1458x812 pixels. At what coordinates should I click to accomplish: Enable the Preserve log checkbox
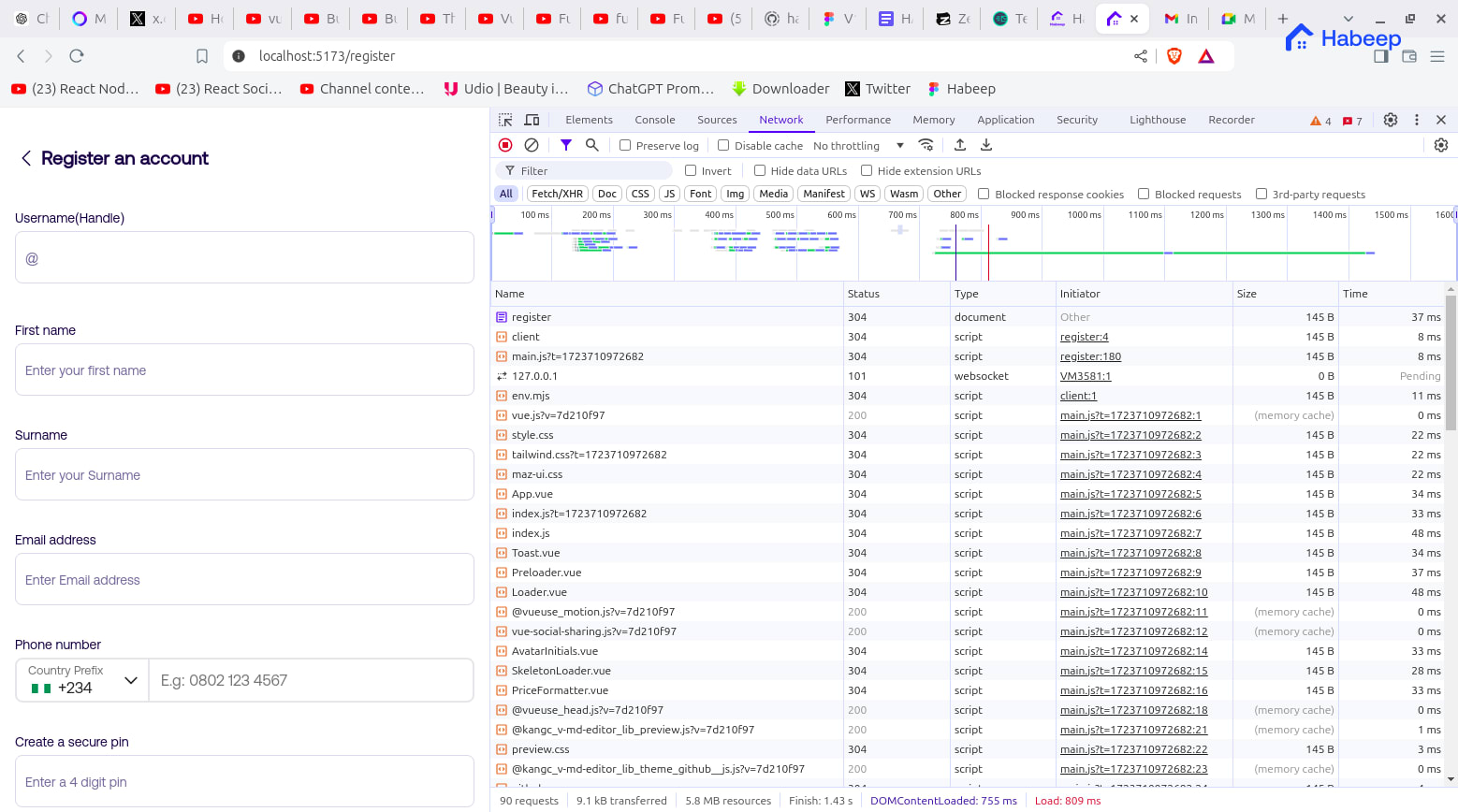[625, 146]
